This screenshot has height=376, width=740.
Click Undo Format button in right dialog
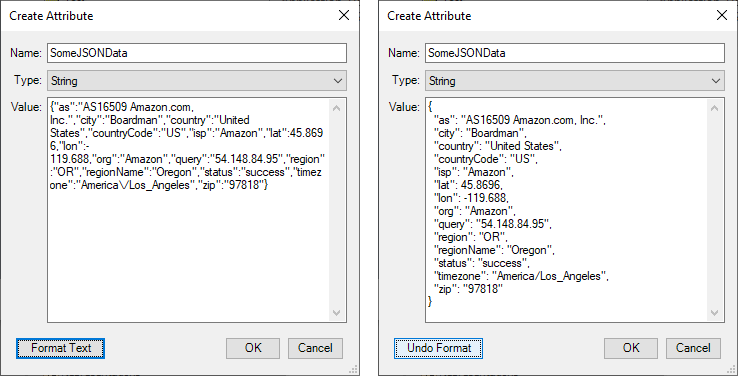438,348
